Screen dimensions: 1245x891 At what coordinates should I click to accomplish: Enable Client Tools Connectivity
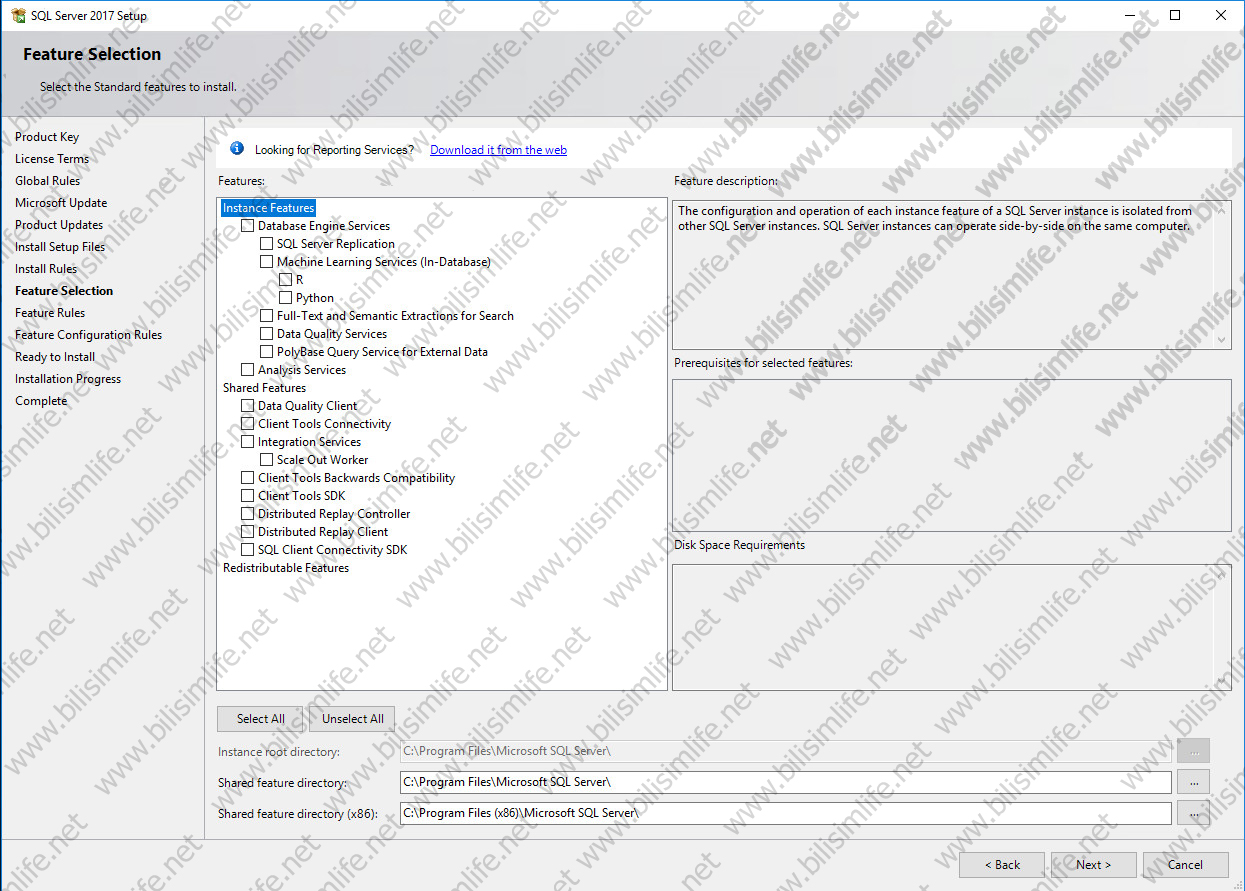click(x=248, y=424)
